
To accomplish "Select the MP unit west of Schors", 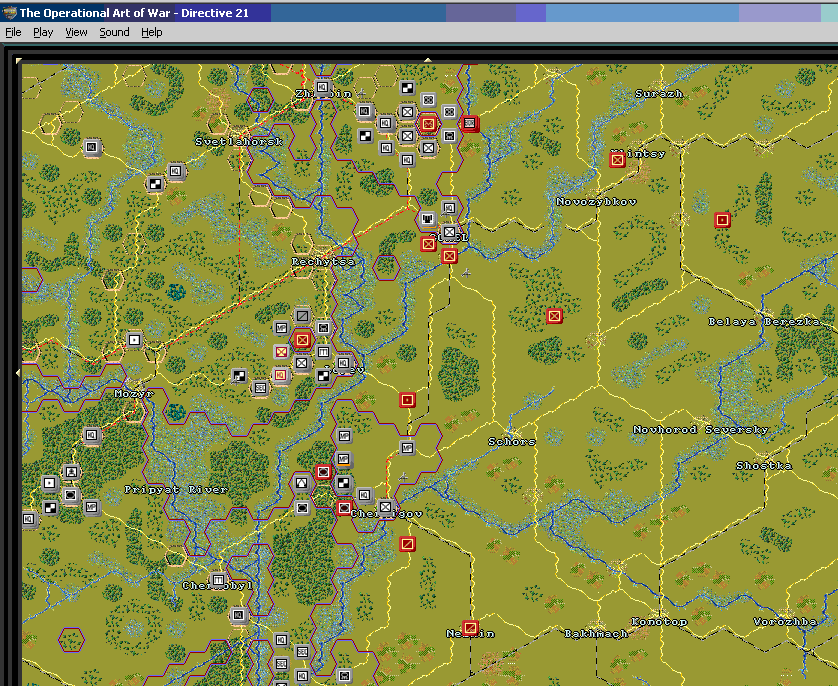I will click(x=407, y=448).
